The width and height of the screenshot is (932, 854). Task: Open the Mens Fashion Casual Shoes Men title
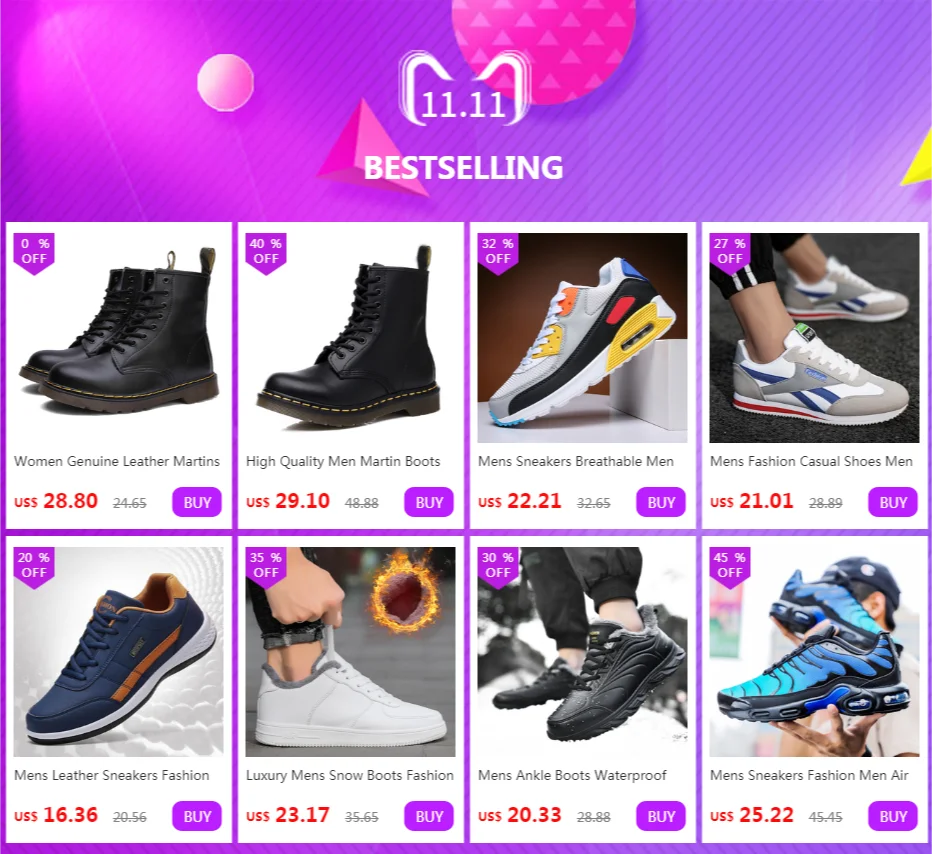click(811, 461)
